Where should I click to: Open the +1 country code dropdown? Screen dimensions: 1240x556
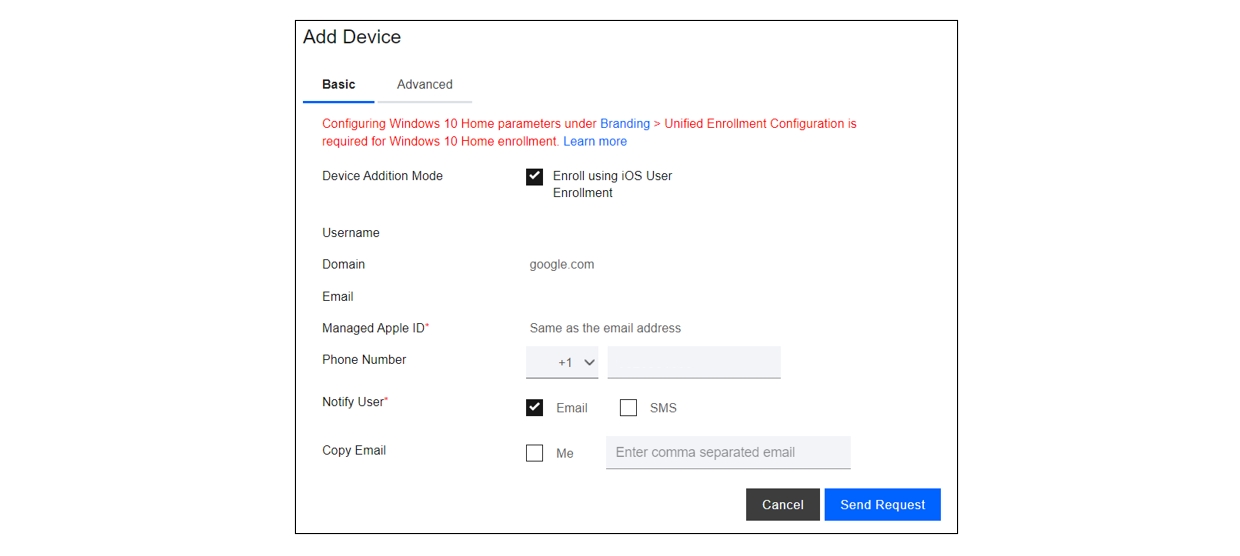coord(562,362)
